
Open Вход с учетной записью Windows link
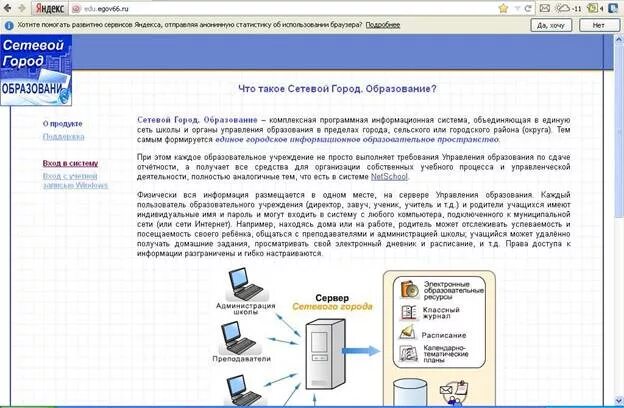coord(75,181)
